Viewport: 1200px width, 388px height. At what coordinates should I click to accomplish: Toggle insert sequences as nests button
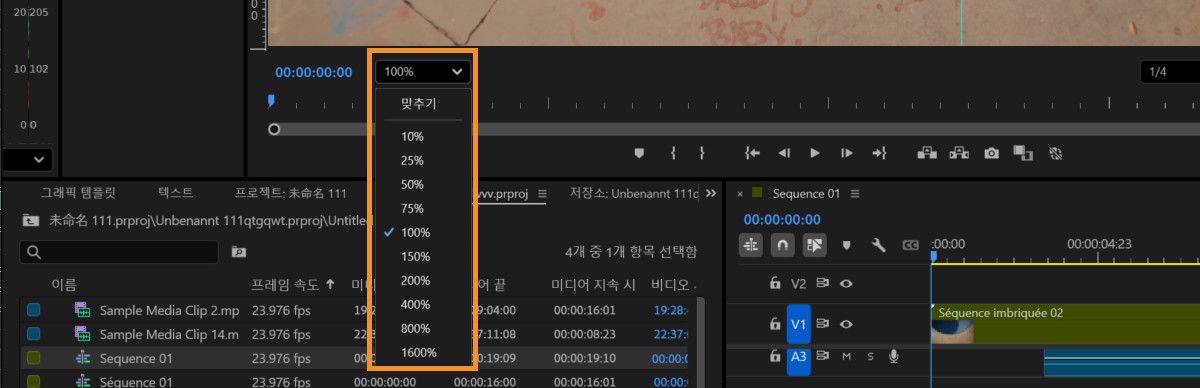pyautogui.click(x=751, y=244)
